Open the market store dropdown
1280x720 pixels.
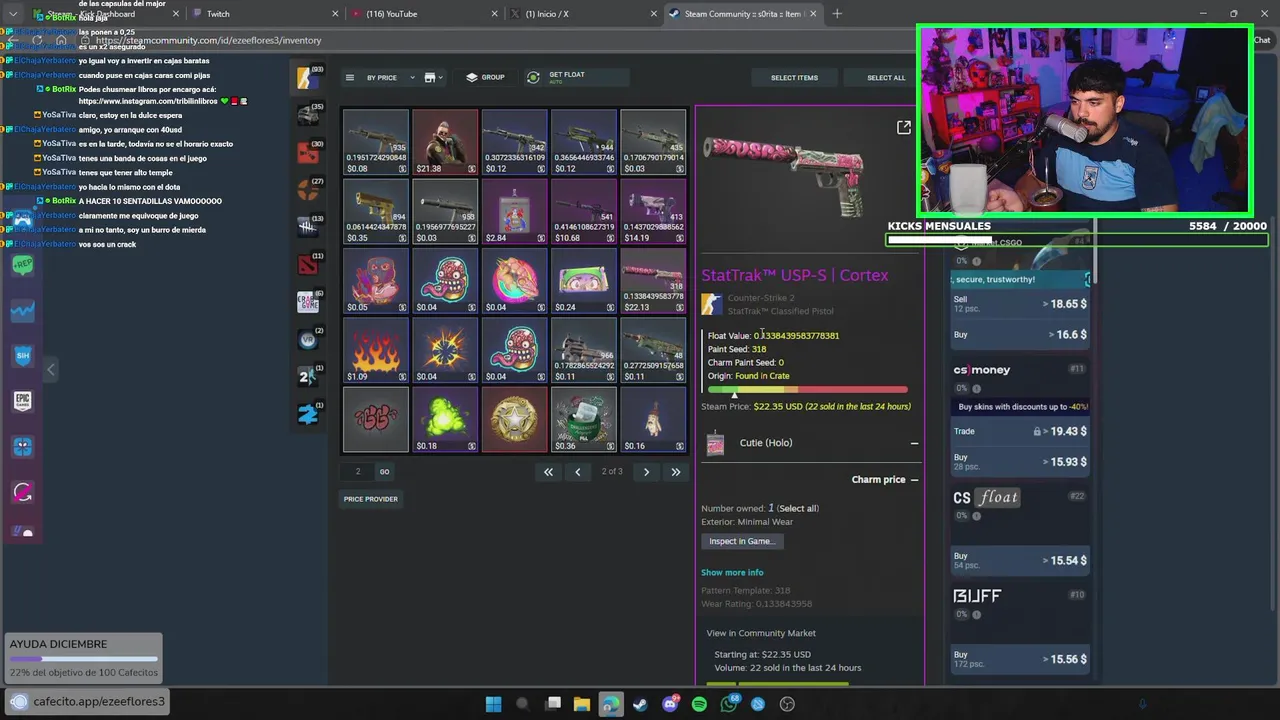[433, 77]
